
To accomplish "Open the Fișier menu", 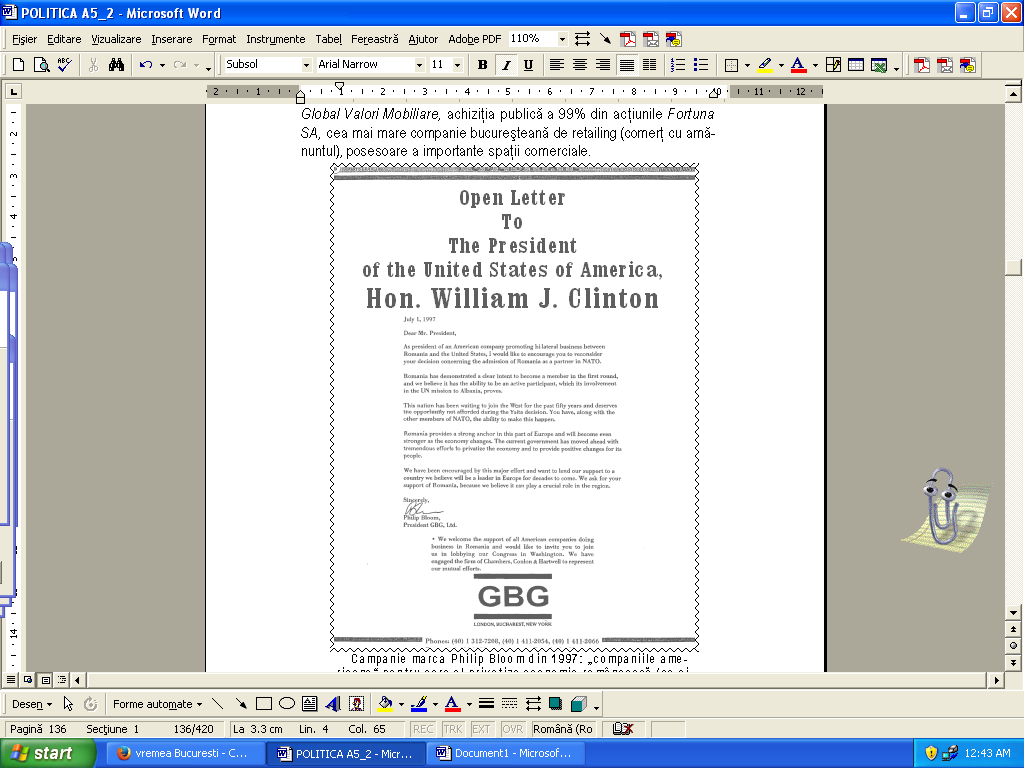I will coord(24,39).
